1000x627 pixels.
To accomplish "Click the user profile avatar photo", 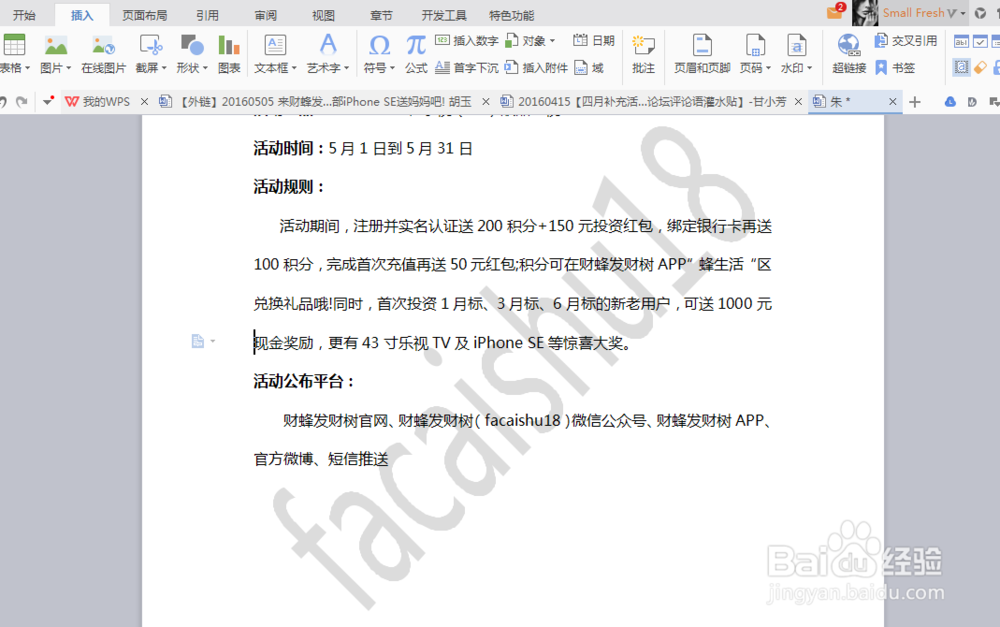I will pos(865,13).
